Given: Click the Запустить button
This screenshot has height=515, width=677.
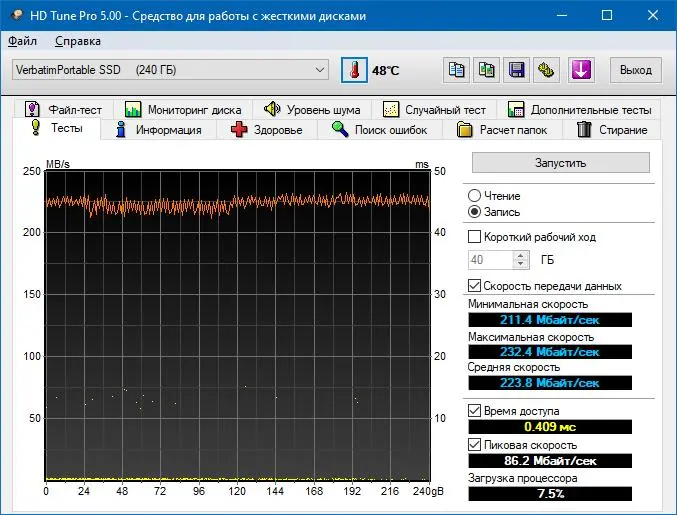Looking at the screenshot, I should (x=560, y=163).
